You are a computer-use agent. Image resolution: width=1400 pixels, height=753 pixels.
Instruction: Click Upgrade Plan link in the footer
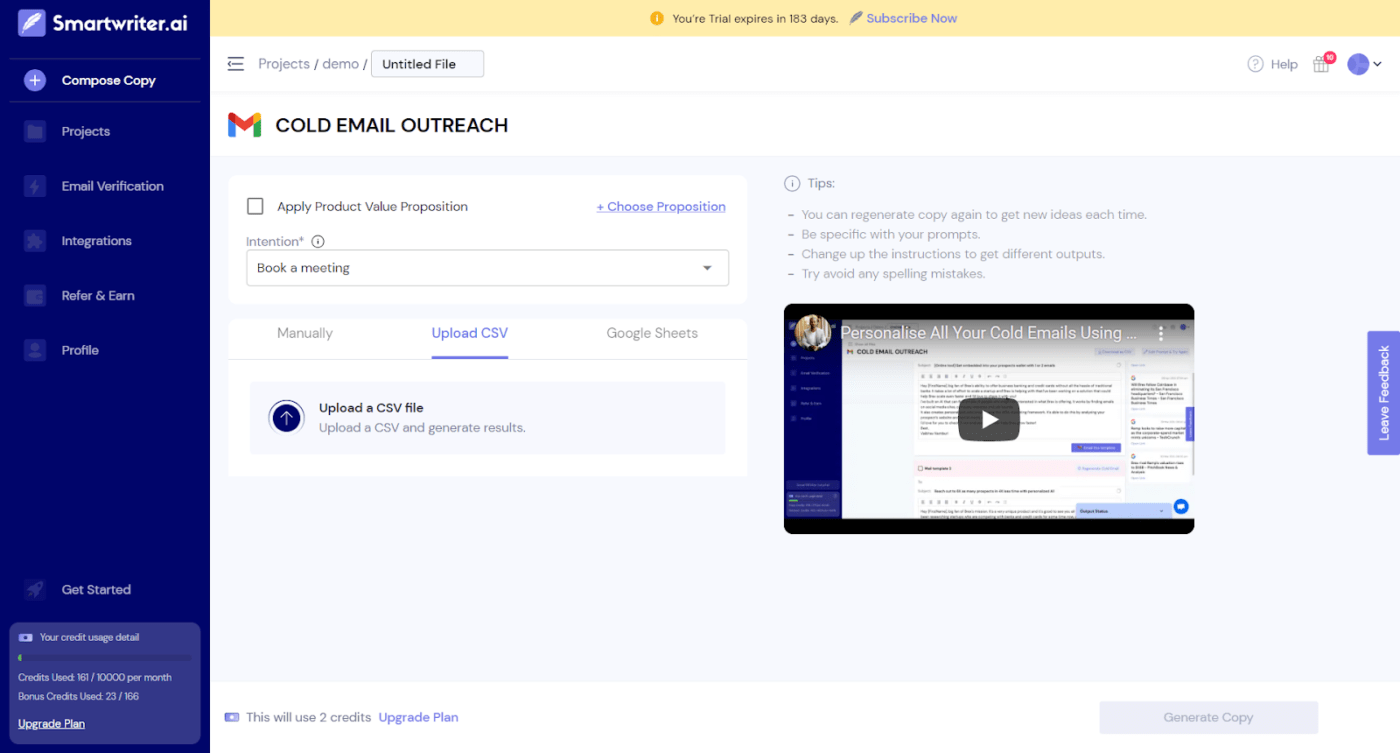pos(418,717)
